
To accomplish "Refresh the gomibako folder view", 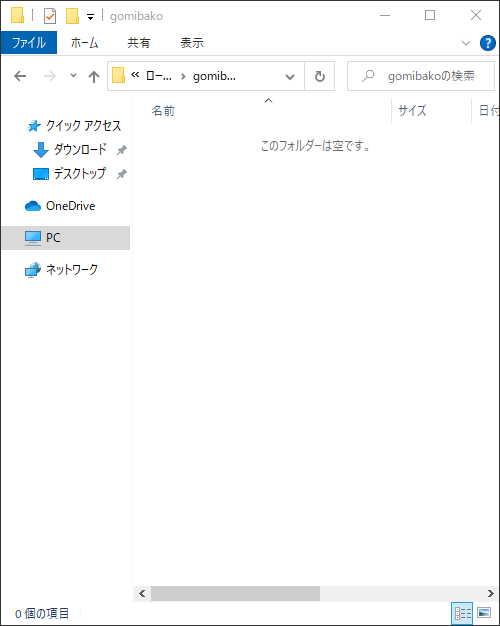I will pyautogui.click(x=319, y=76).
